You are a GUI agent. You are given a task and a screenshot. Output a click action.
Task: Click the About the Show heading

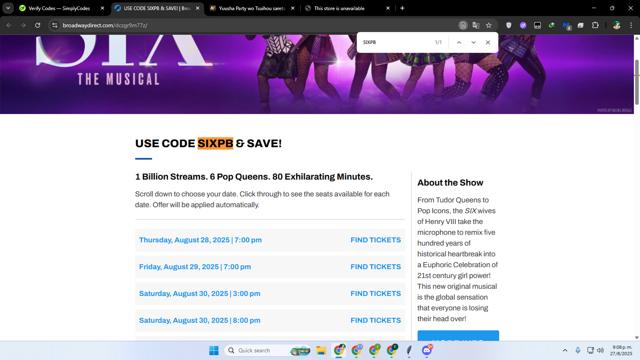[x=450, y=183]
